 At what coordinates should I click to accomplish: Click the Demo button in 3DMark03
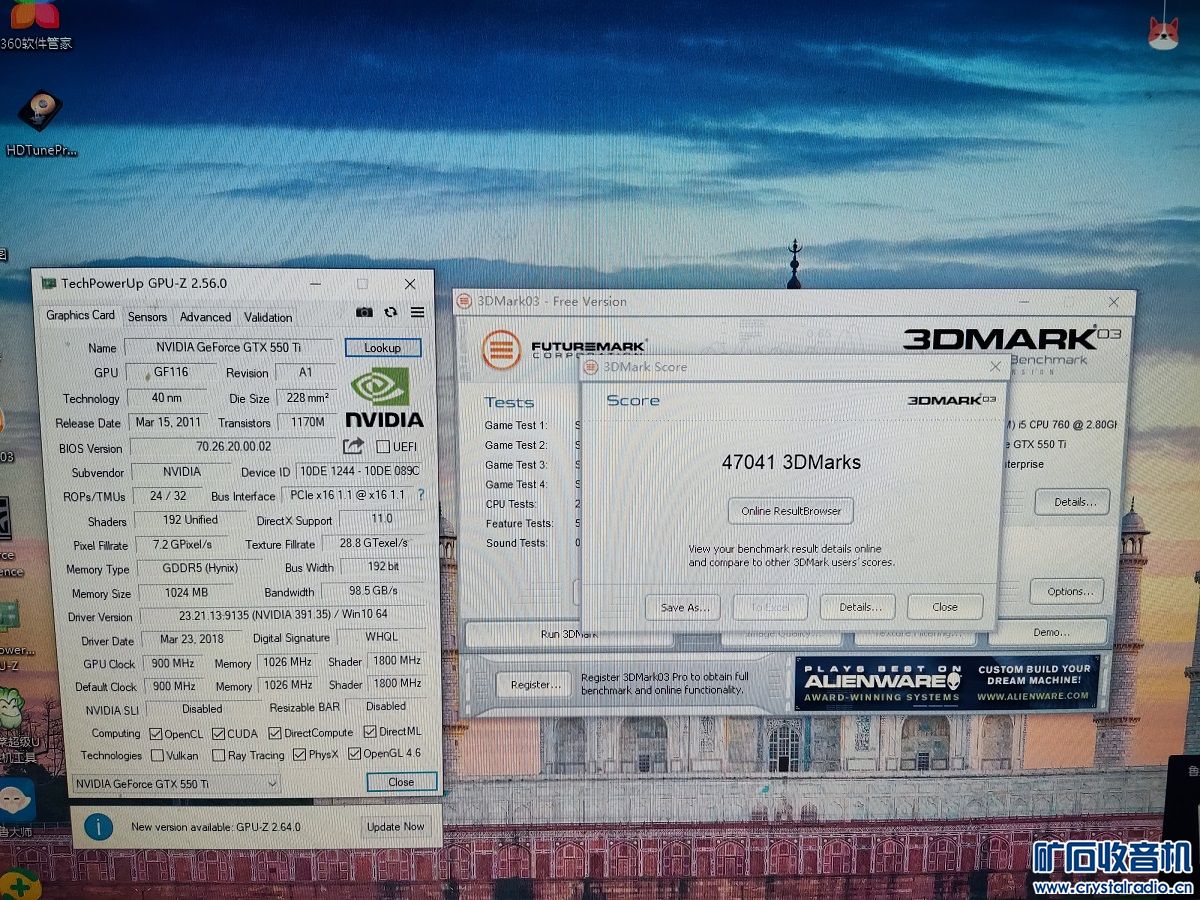coord(1050,632)
